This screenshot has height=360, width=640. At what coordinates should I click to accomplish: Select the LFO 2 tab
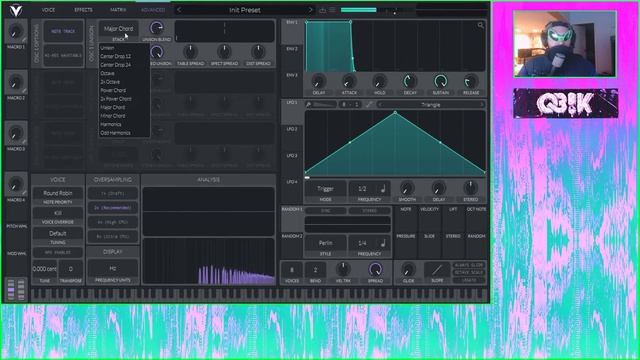(292, 138)
